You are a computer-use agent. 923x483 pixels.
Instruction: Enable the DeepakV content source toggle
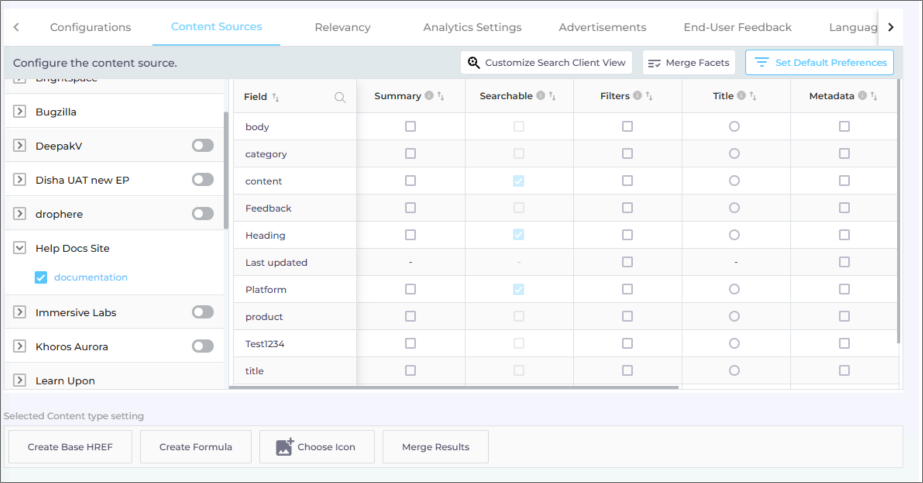pyautogui.click(x=203, y=146)
